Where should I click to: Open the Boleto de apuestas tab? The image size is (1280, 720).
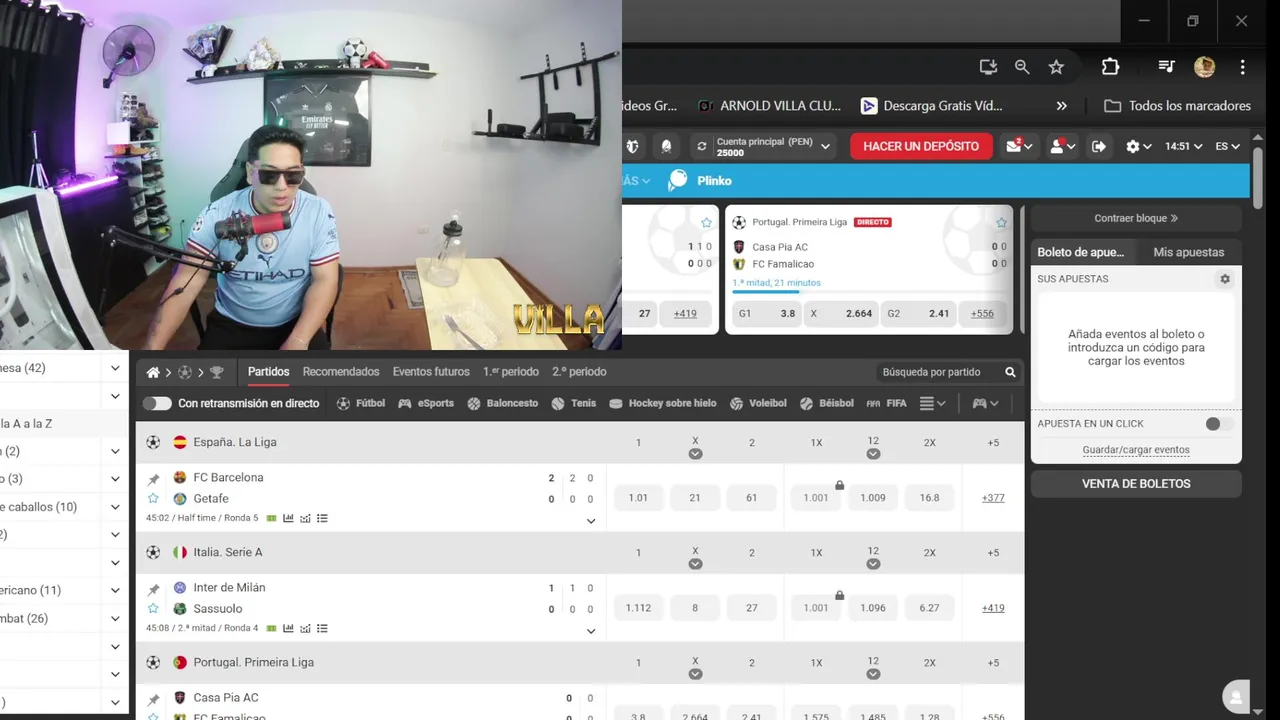[x=1081, y=252]
